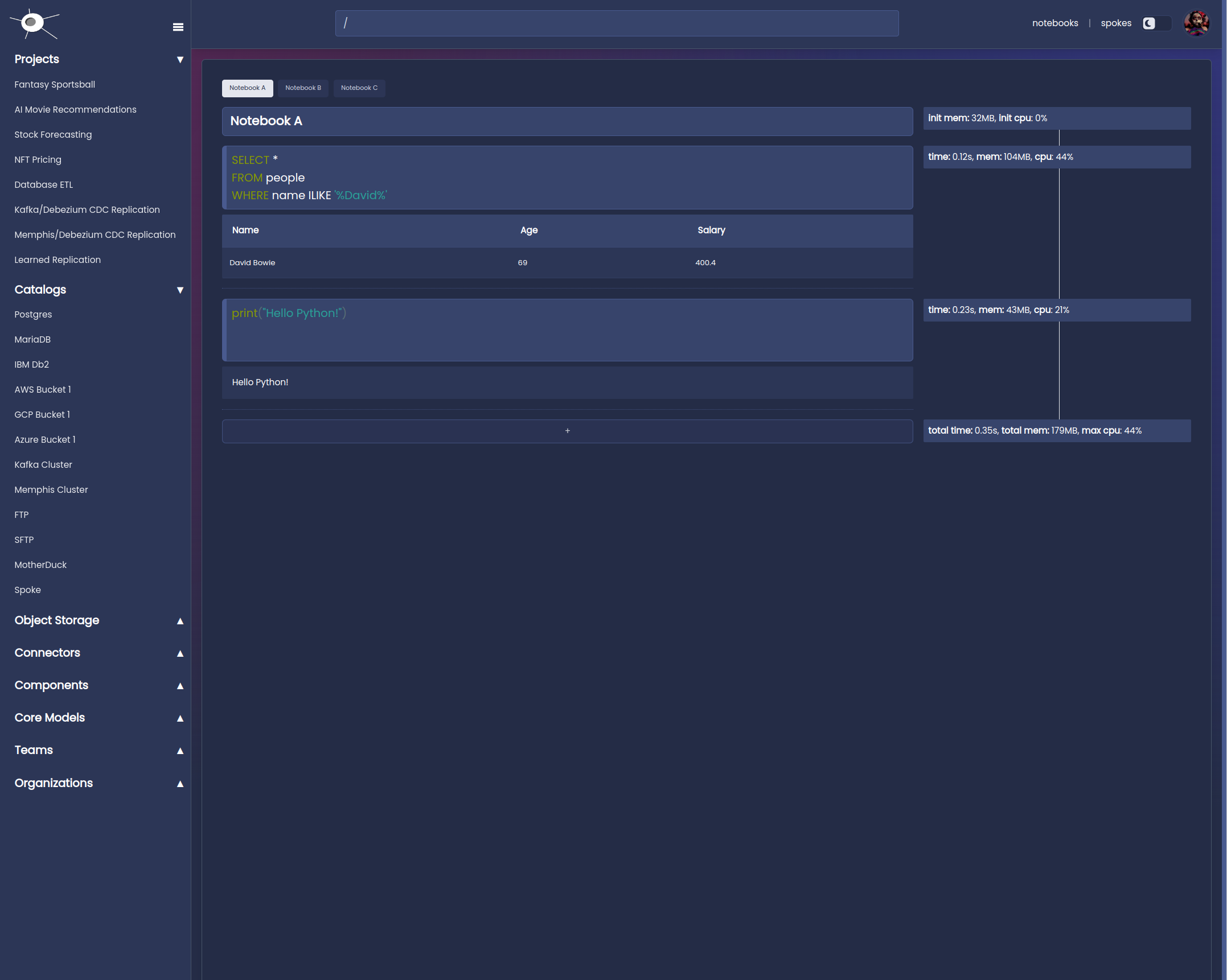1227x980 pixels.
Task: Switch to Notebook B tab
Action: pos(303,88)
